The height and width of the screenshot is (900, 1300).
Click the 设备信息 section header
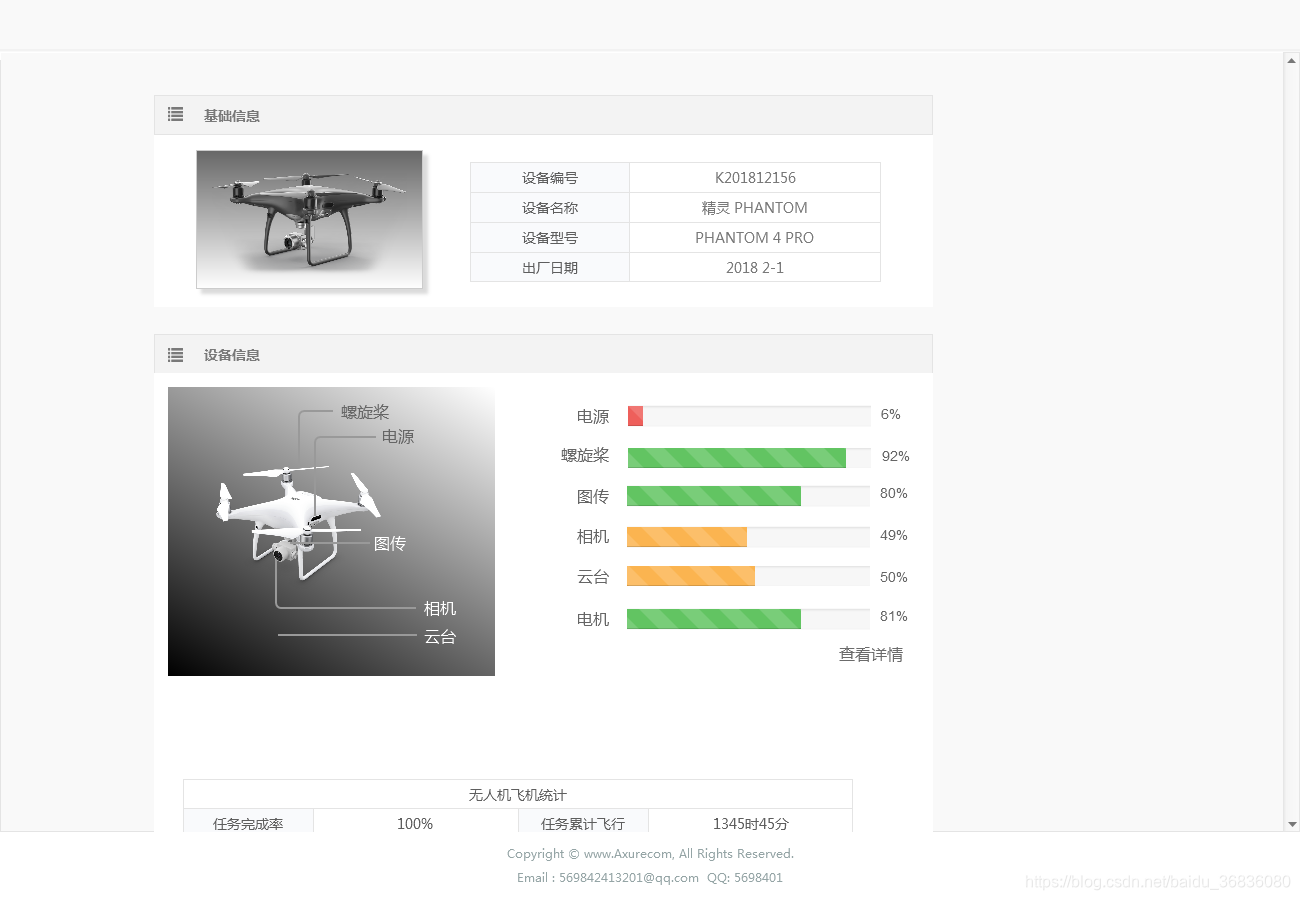[x=543, y=354]
